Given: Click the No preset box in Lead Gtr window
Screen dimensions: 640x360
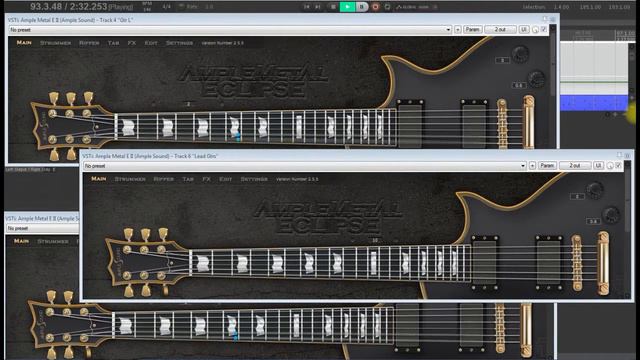Looking at the screenshot, I should point(304,166).
